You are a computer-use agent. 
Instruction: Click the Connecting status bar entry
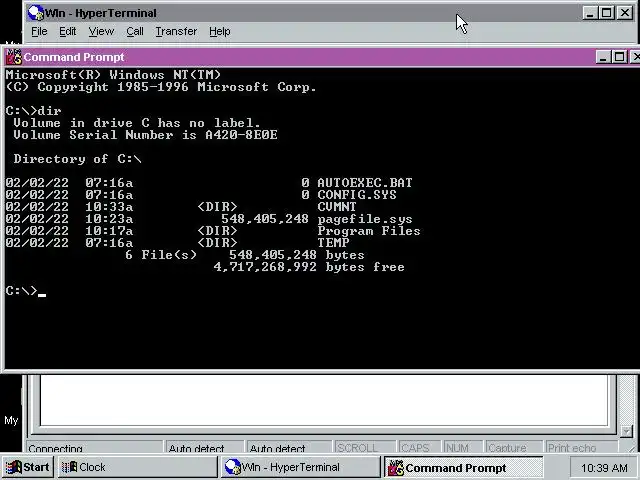(x=94, y=448)
